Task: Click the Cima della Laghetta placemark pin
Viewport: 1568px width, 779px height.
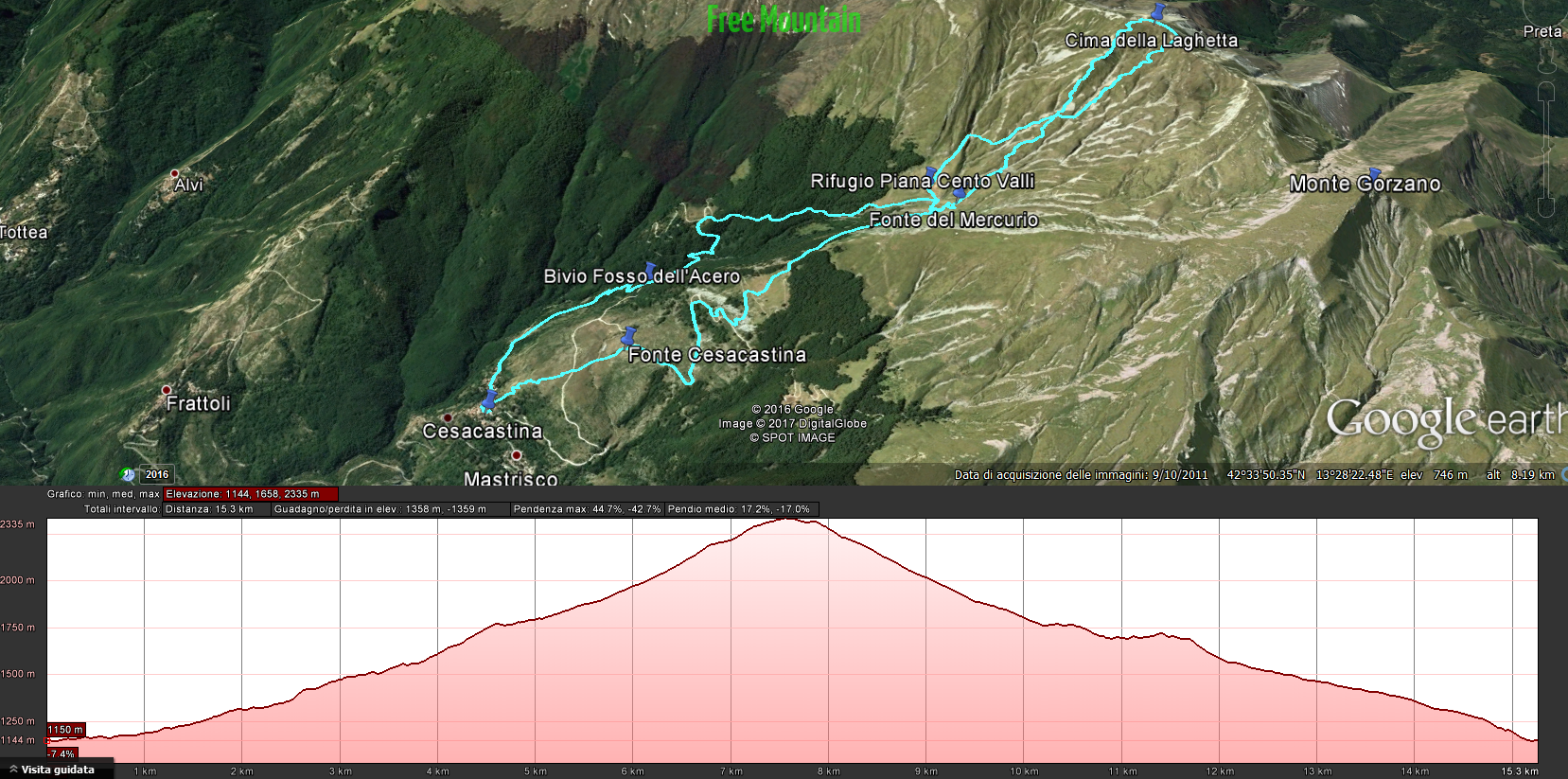Action: pos(1157,11)
